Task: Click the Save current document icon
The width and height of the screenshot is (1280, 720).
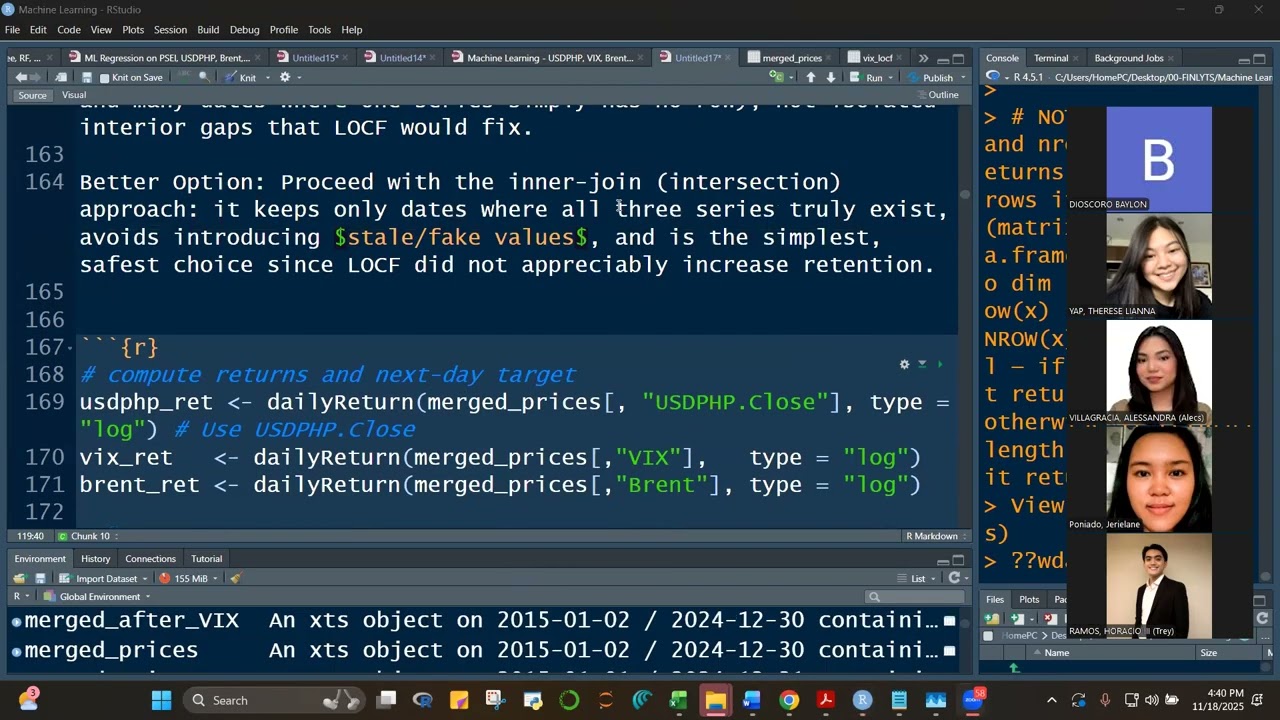Action: point(87,78)
